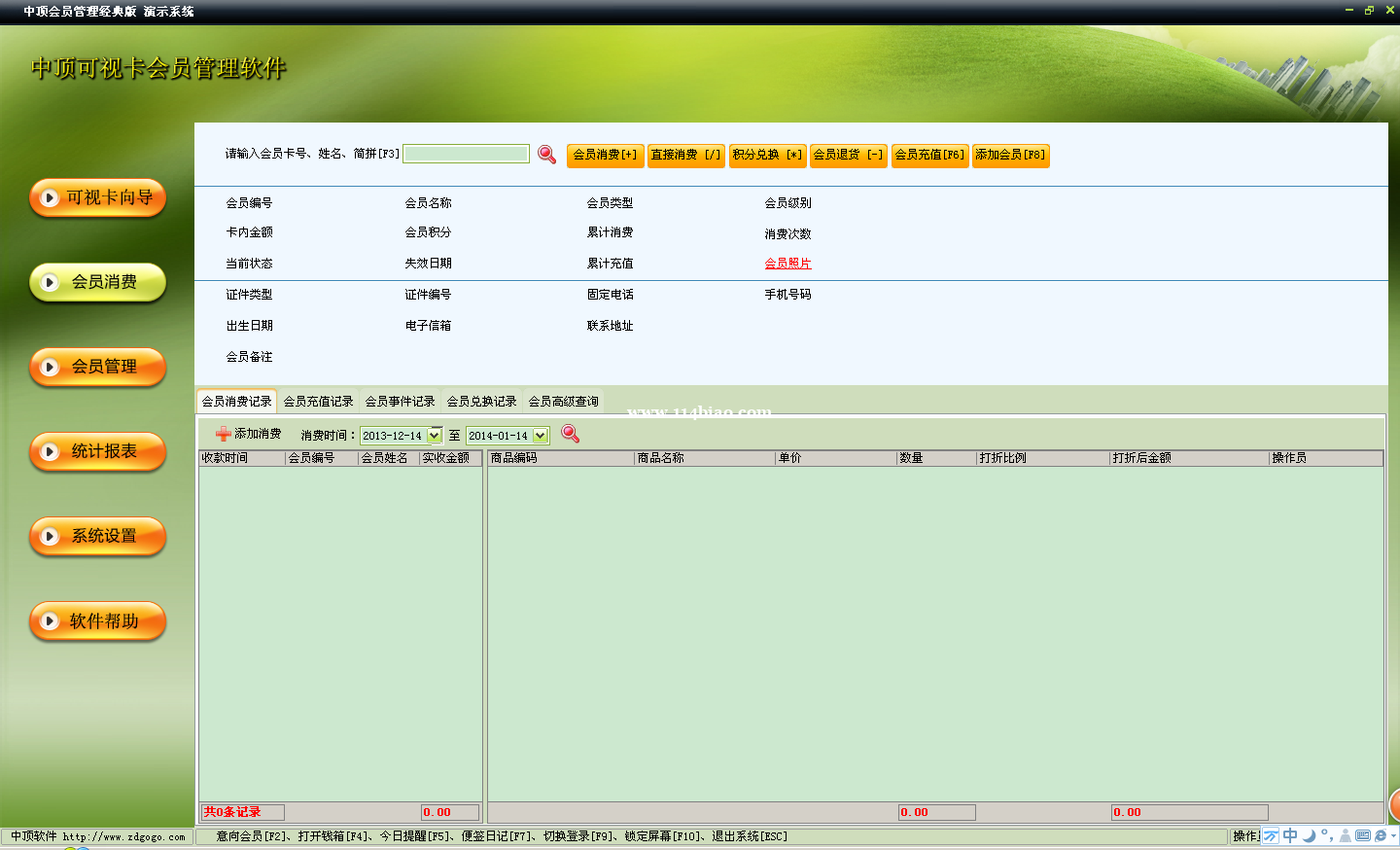Click the date-range search magnifier icon
Viewport: 1400px width, 850px height.
571,434
